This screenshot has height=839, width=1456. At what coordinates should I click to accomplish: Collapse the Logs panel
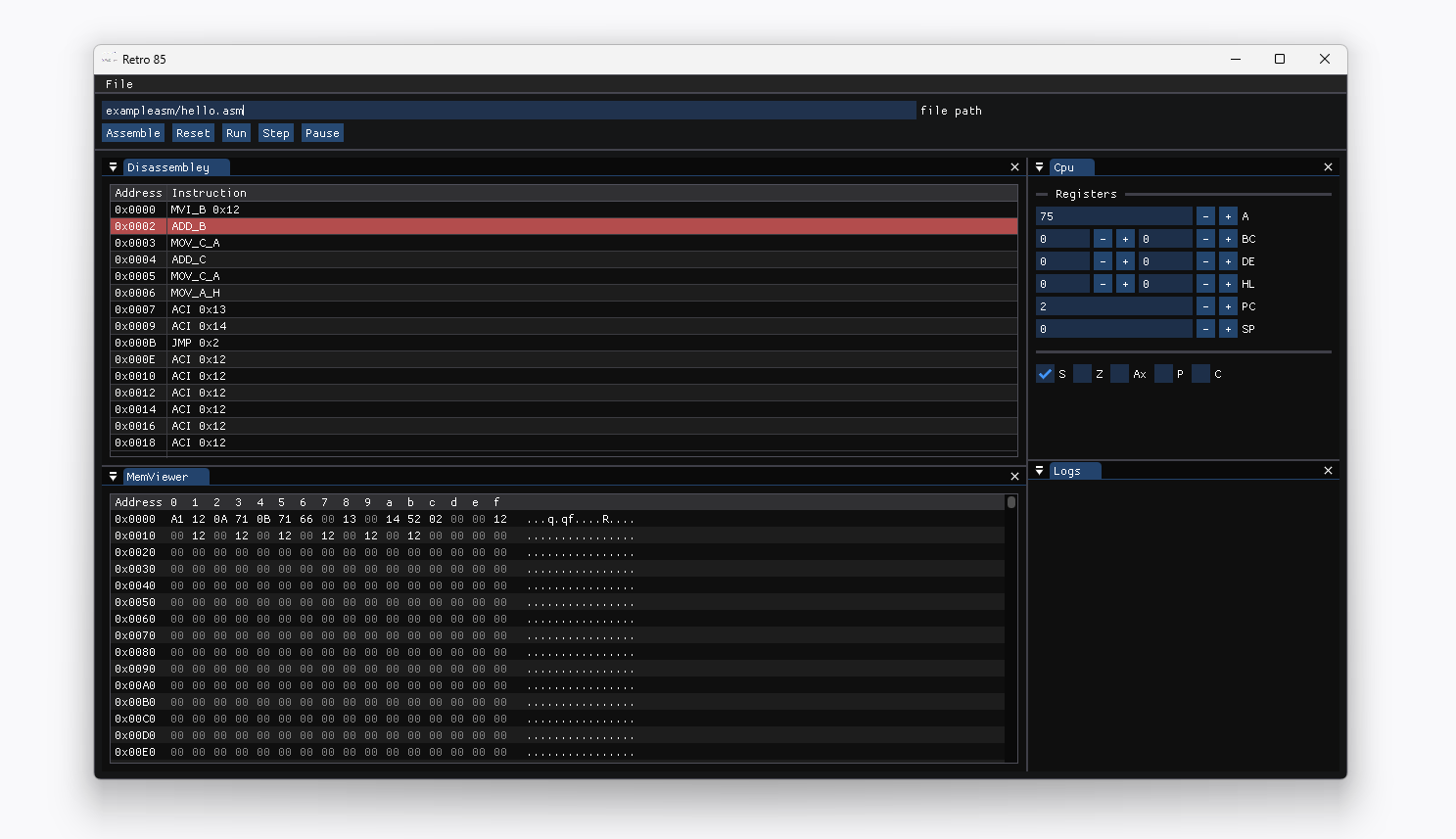pyautogui.click(x=1039, y=471)
